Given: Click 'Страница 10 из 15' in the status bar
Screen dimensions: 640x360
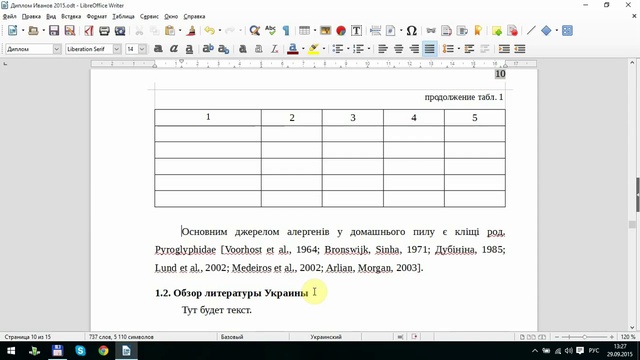Looking at the screenshot, I should click(27, 337).
